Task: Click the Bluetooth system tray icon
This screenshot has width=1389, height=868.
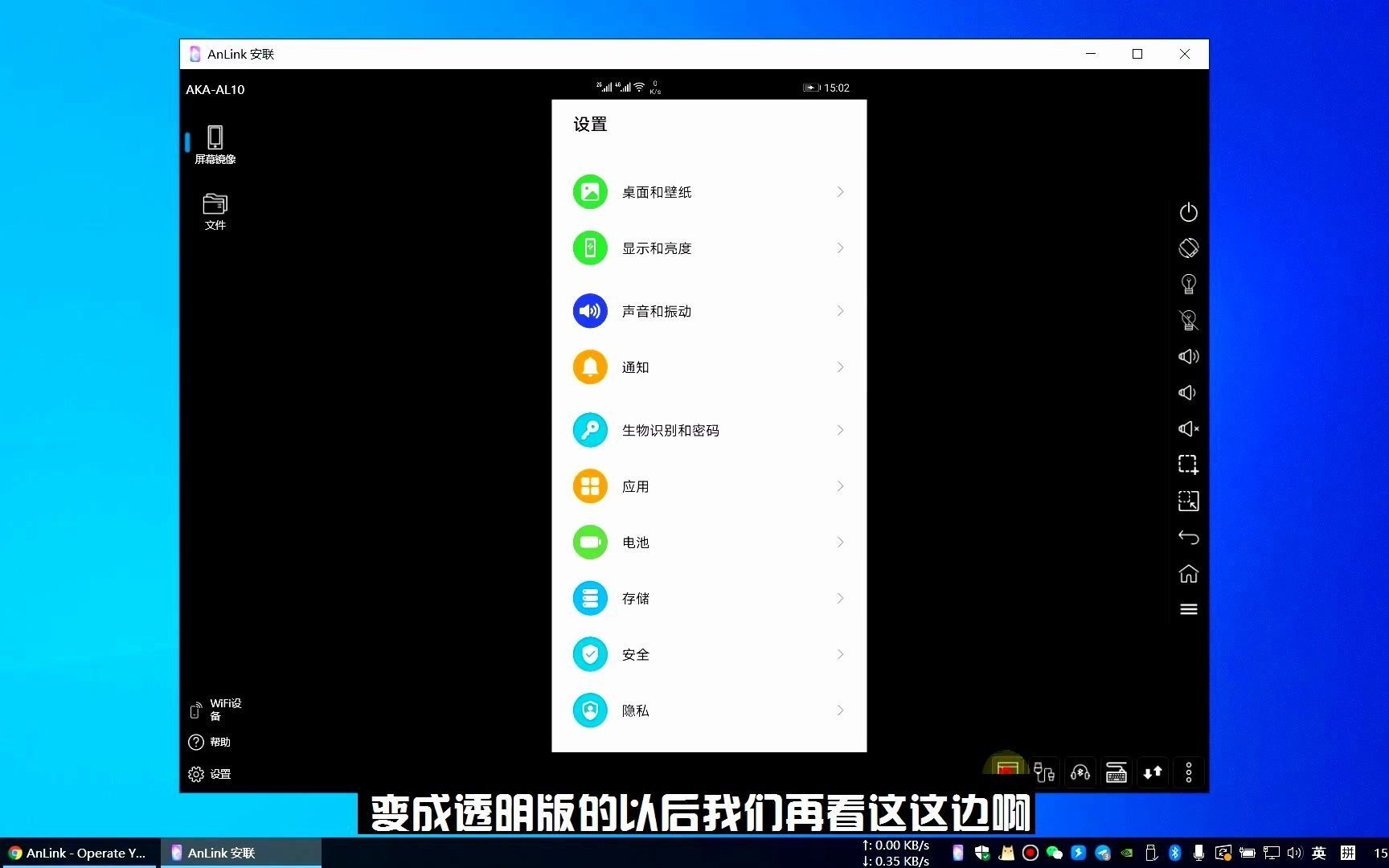Action: (x=1174, y=853)
